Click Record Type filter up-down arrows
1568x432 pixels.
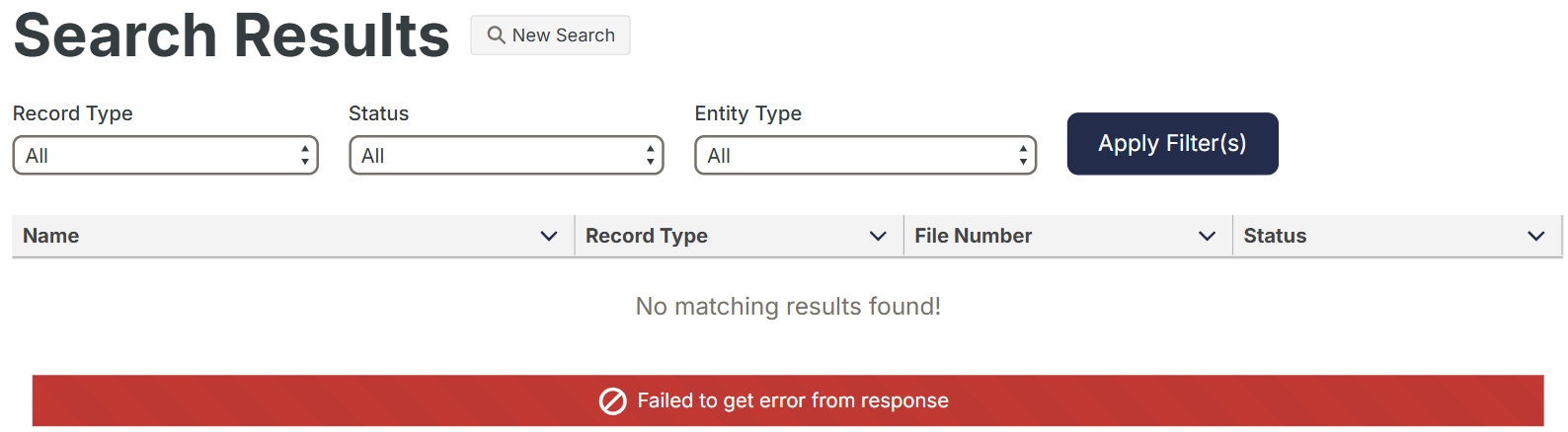point(305,155)
